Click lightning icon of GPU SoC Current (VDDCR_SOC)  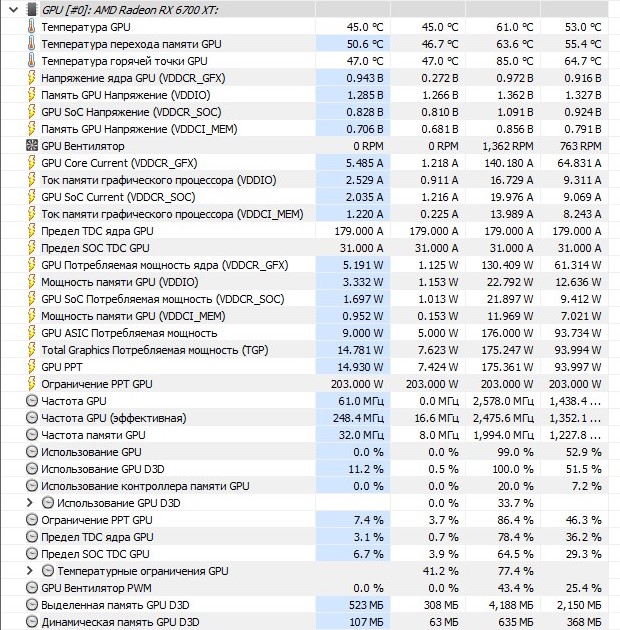click(x=31, y=197)
